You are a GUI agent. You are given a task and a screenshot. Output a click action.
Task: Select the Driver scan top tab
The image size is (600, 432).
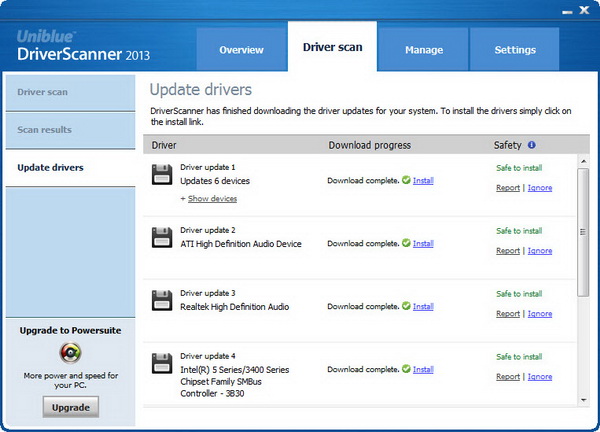[x=333, y=47]
